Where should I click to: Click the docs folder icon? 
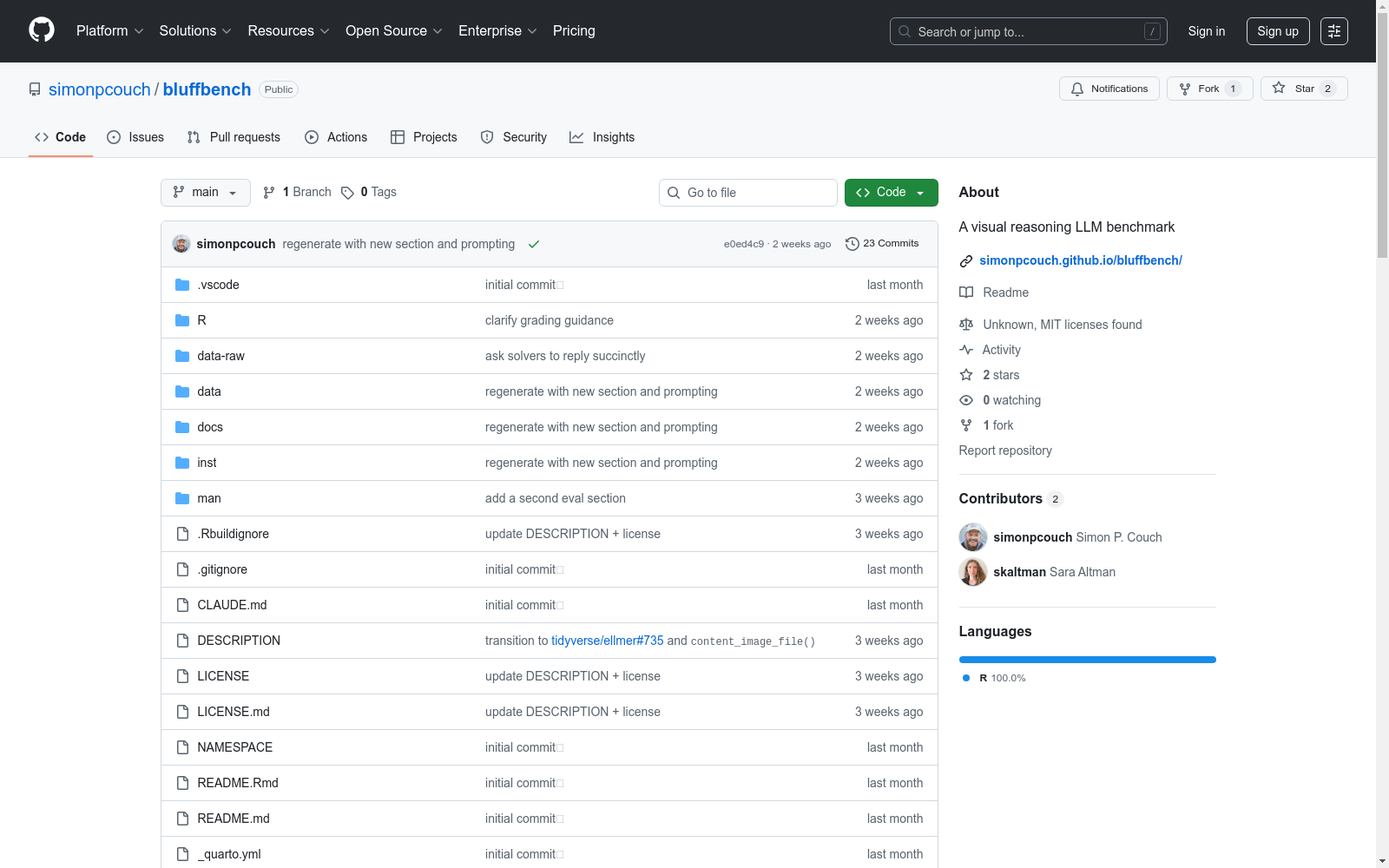[x=182, y=427]
